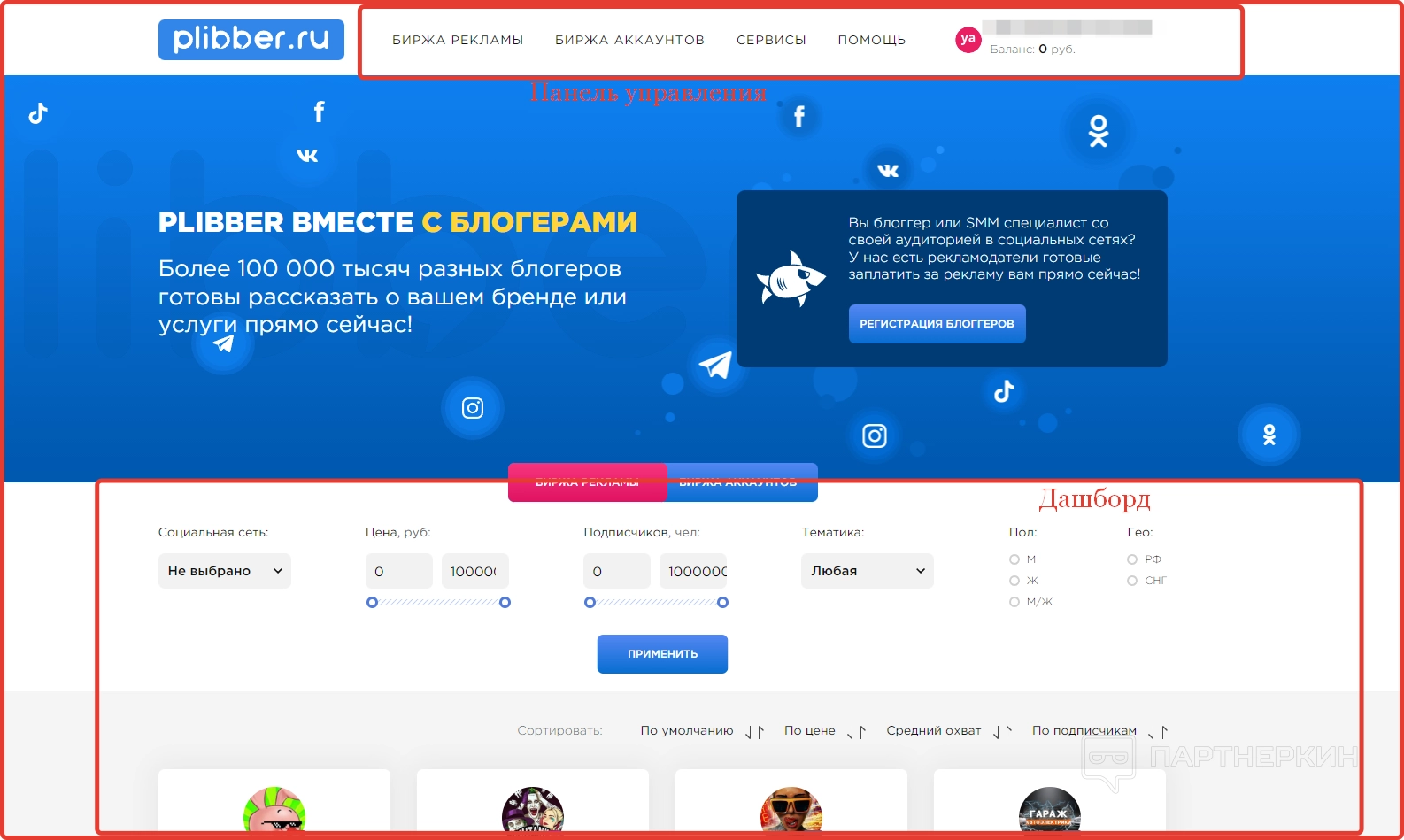
Task: Focus the maximum subscribers input field
Action: pyautogui.click(x=693, y=571)
